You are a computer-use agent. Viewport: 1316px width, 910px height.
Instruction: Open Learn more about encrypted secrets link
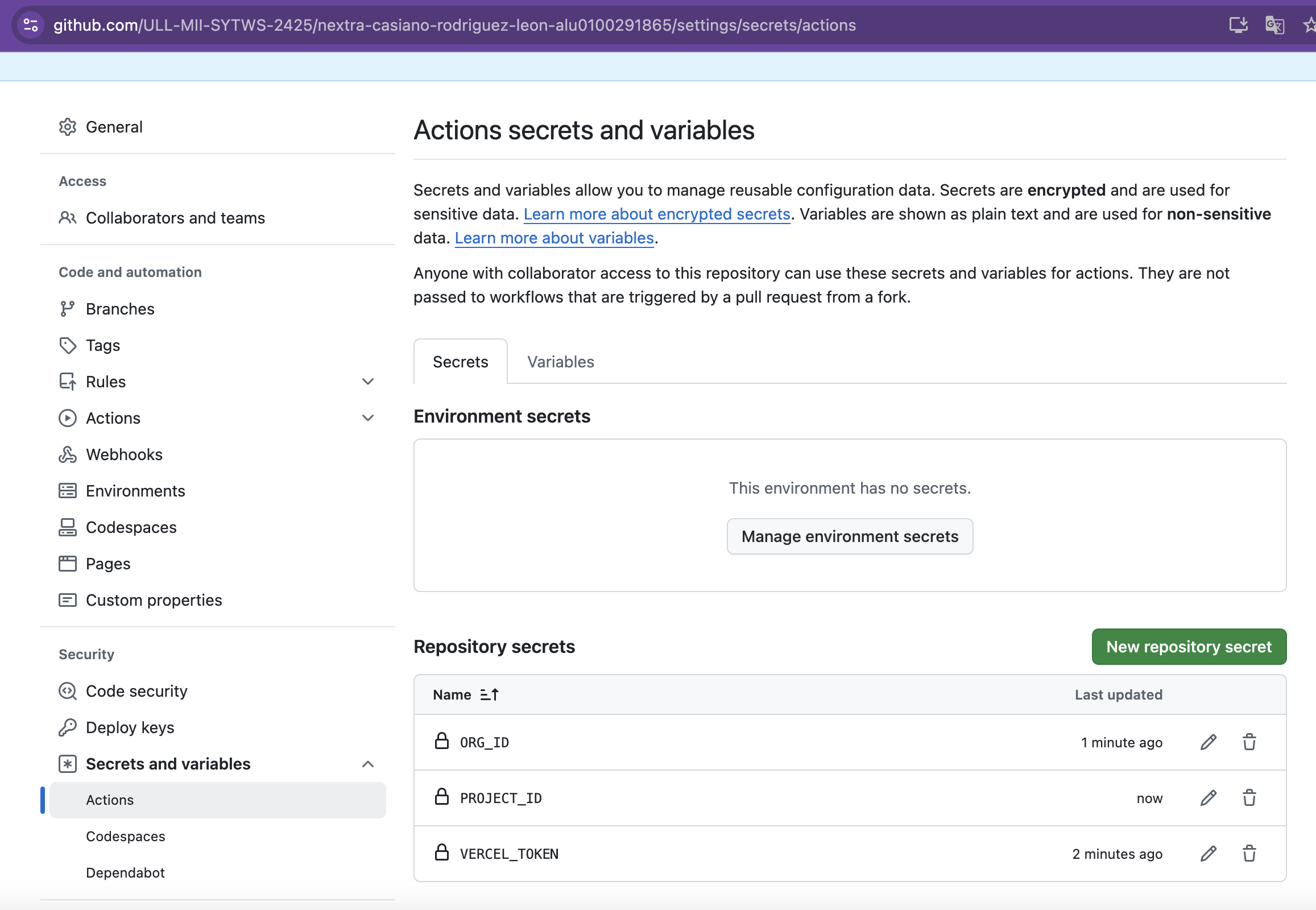click(657, 214)
